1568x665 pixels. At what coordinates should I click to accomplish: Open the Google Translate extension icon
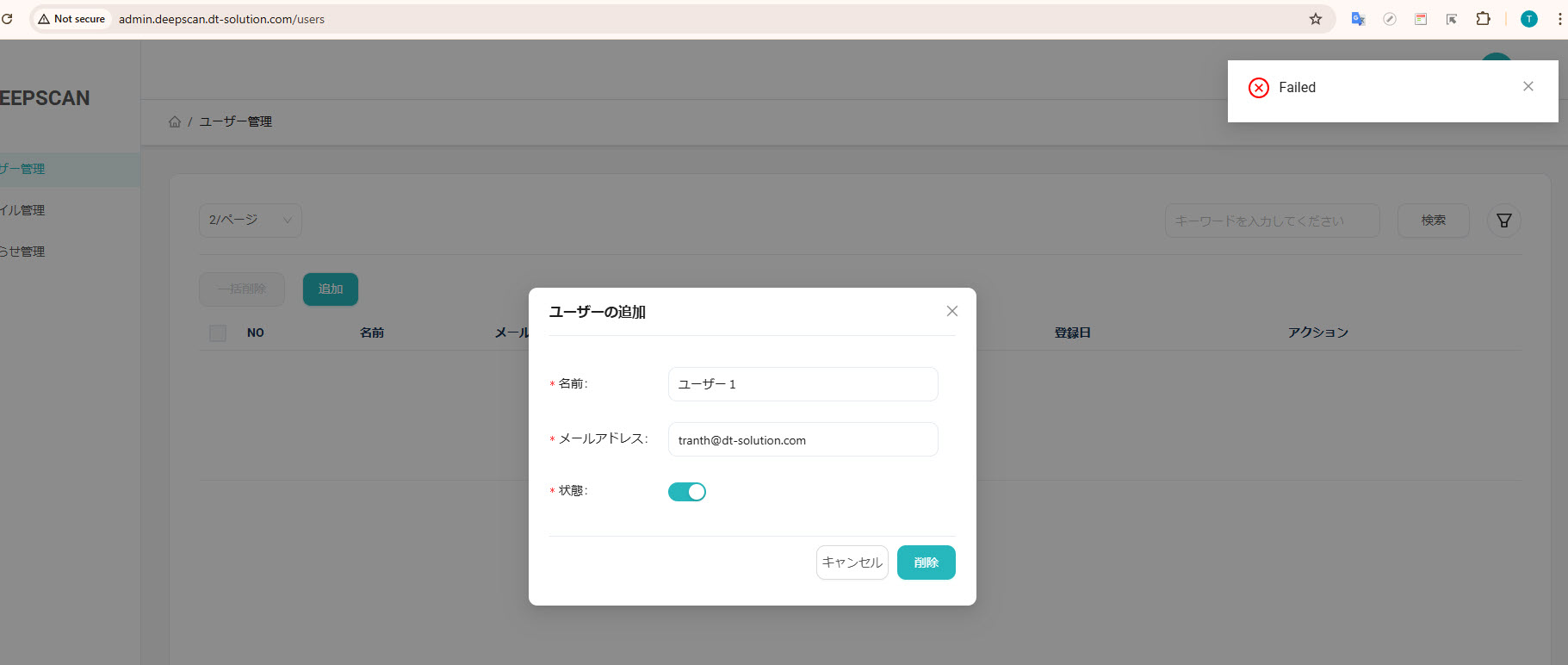[x=1358, y=19]
